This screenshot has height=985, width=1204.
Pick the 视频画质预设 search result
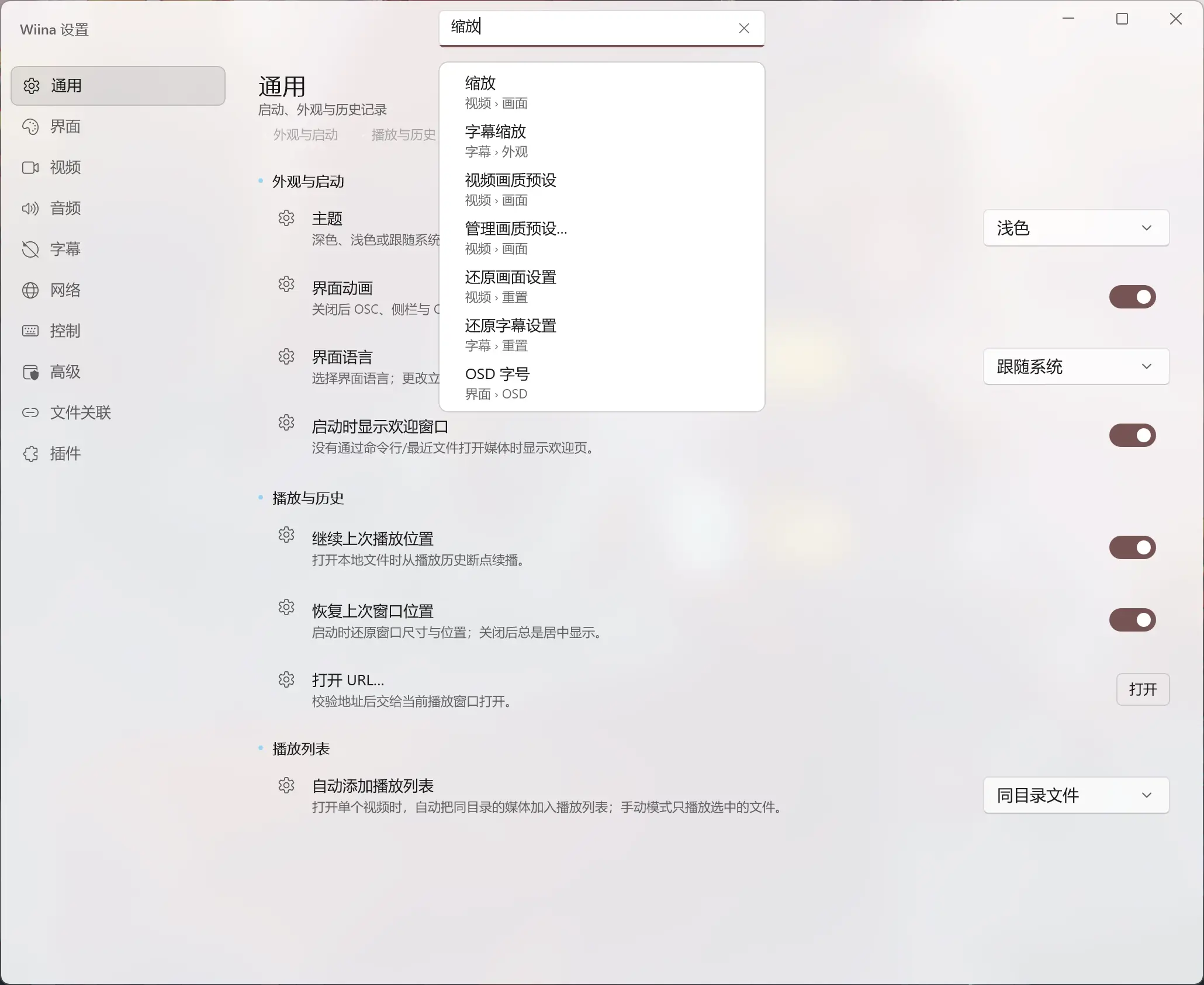[x=602, y=189]
